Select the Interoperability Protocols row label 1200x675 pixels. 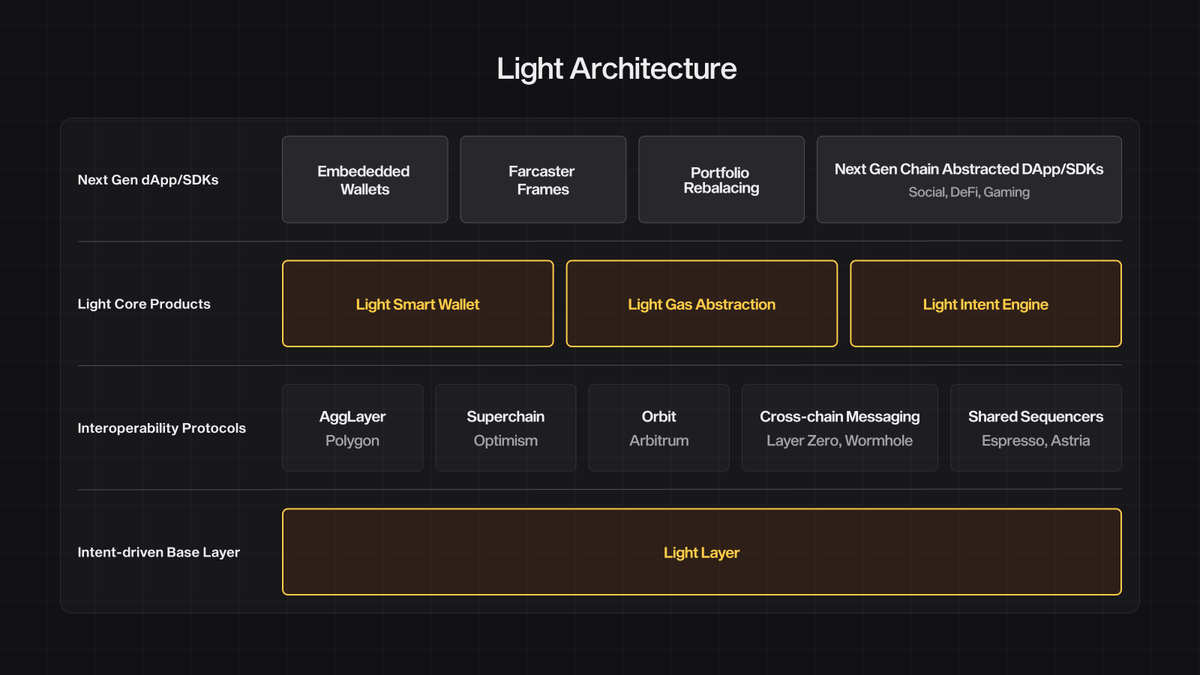point(161,428)
